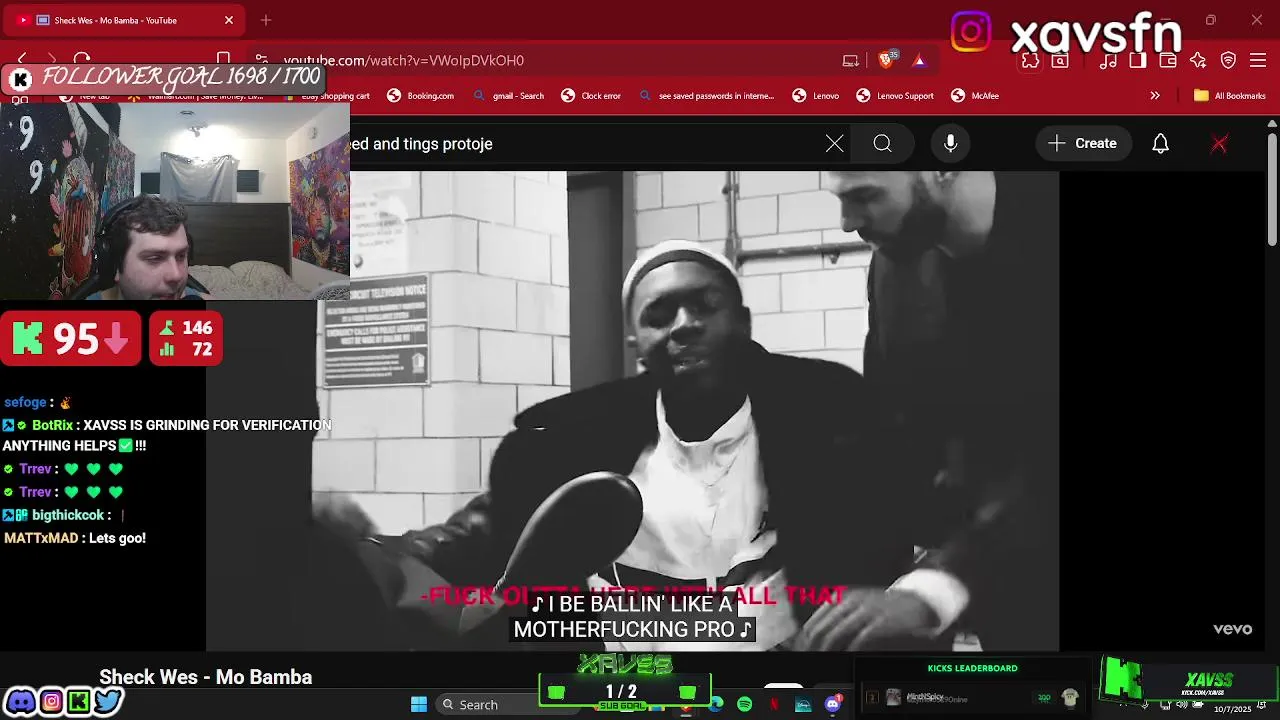
Task: Start YouTube voice search with microphone
Action: [x=950, y=143]
